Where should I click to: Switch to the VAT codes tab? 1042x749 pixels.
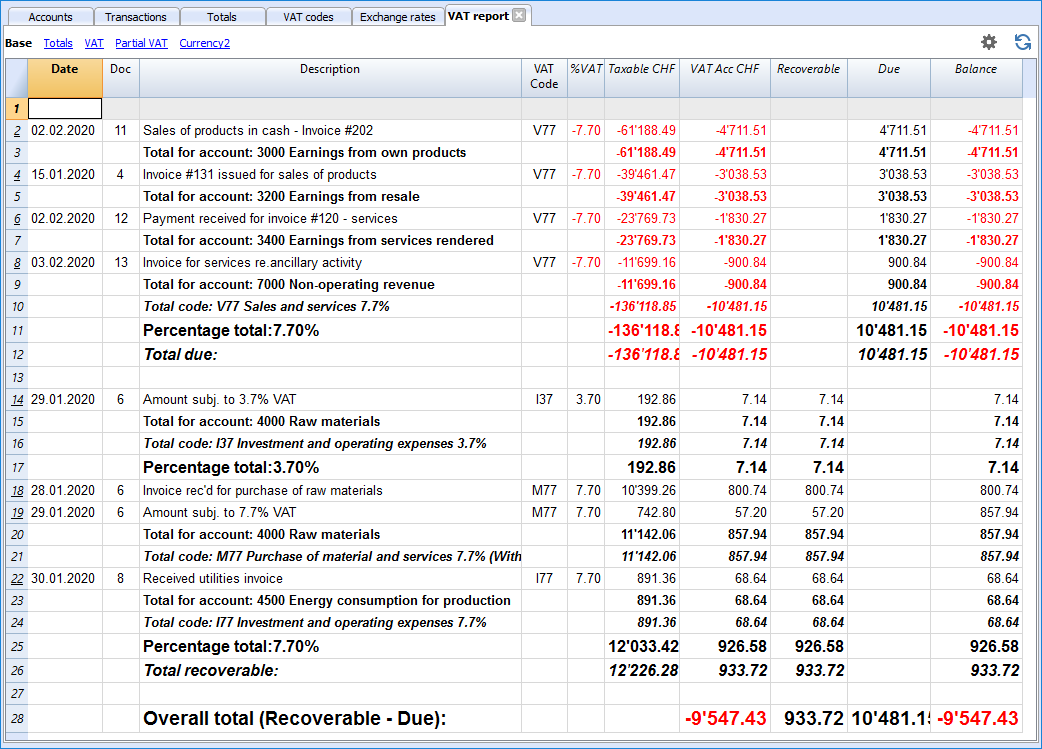click(308, 16)
